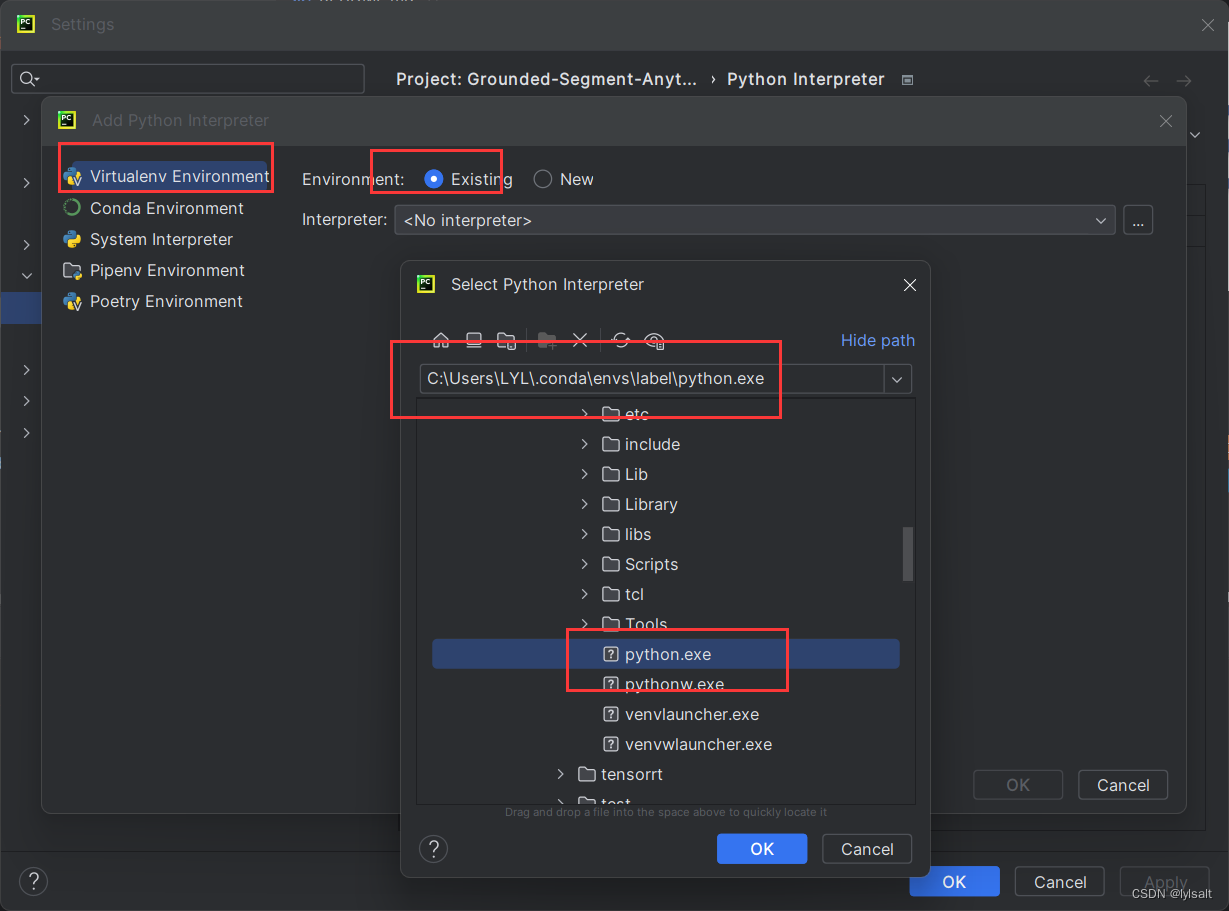
Task: Open the Interpreter combo box dropdown
Action: click(1101, 220)
